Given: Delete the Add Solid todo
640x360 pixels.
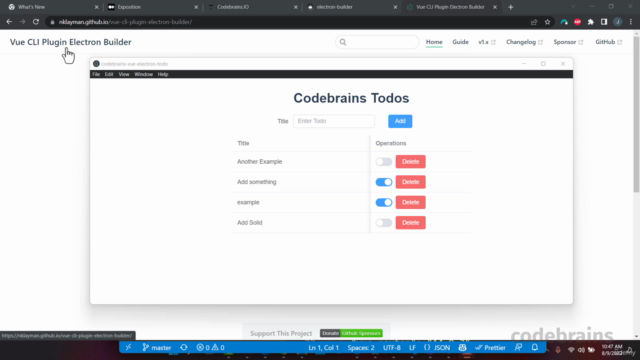Looking at the screenshot, I should [411, 223].
